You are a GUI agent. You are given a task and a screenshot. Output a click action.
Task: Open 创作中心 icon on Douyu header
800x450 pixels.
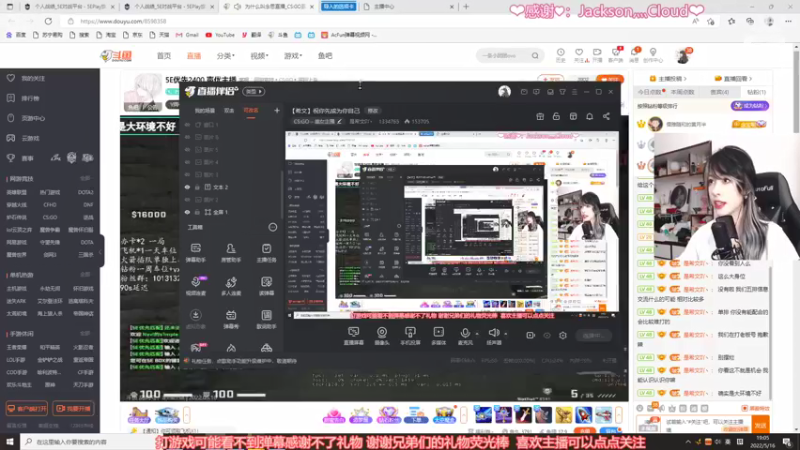pos(653,55)
